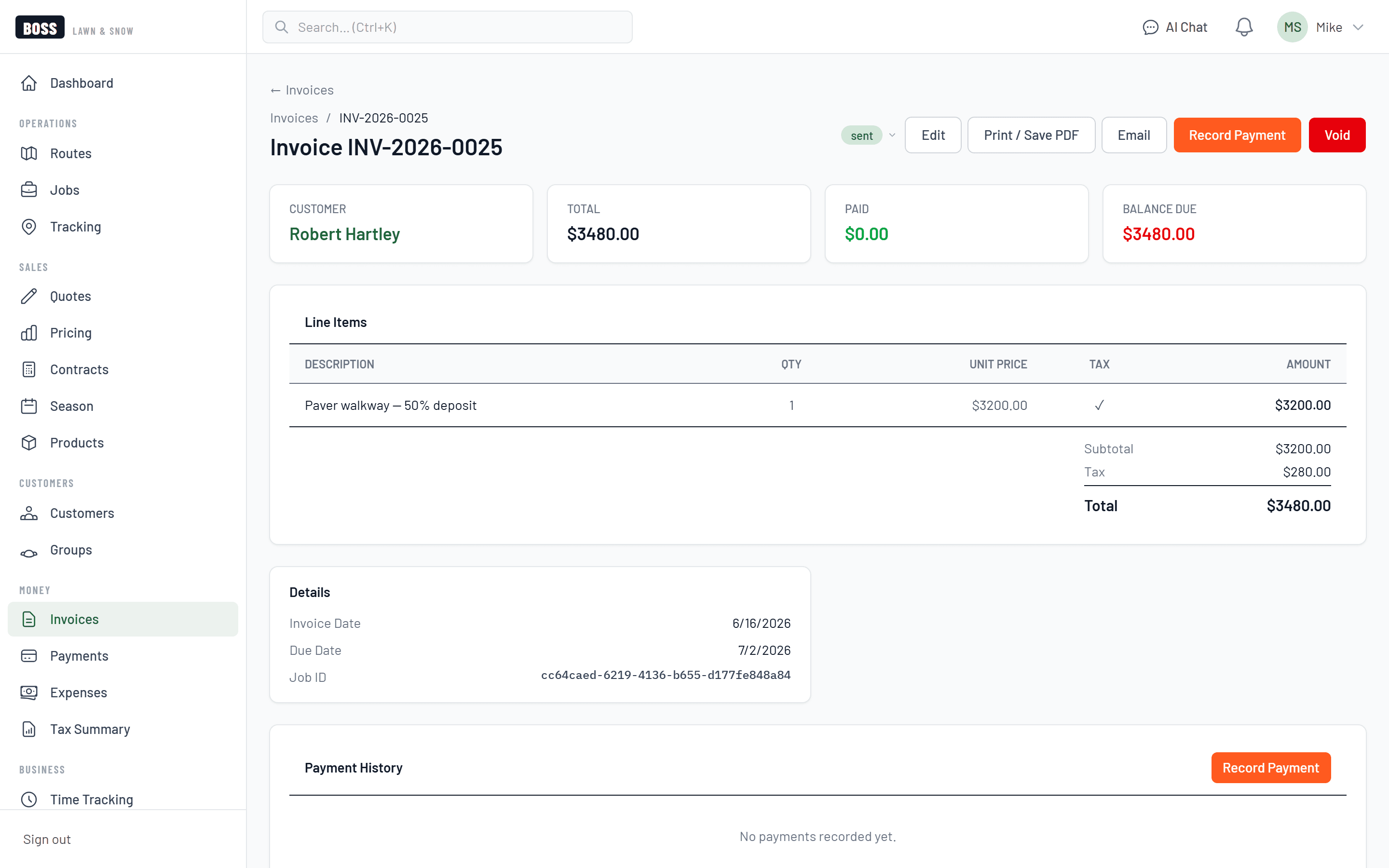Click the AI Chat label
Screen dimensions: 1389x868
point(1186,27)
